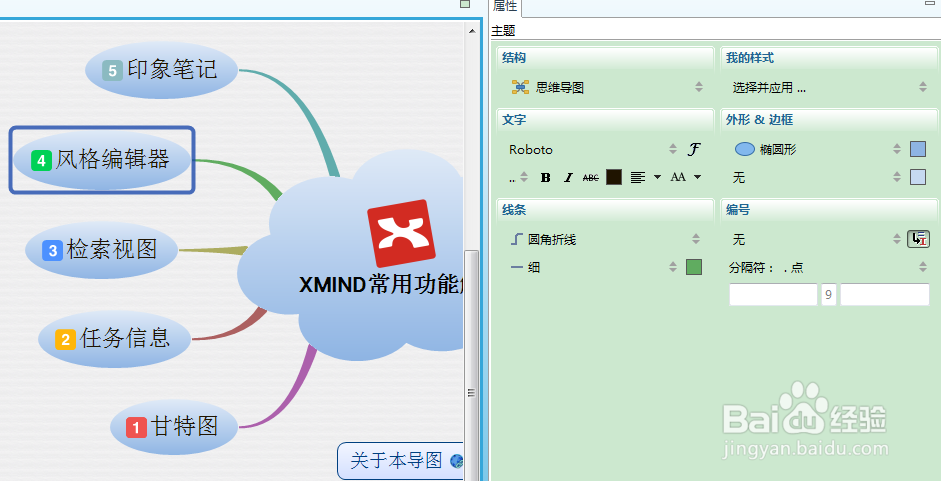
Task: Click the XMind logo in central topic
Action: [401, 234]
